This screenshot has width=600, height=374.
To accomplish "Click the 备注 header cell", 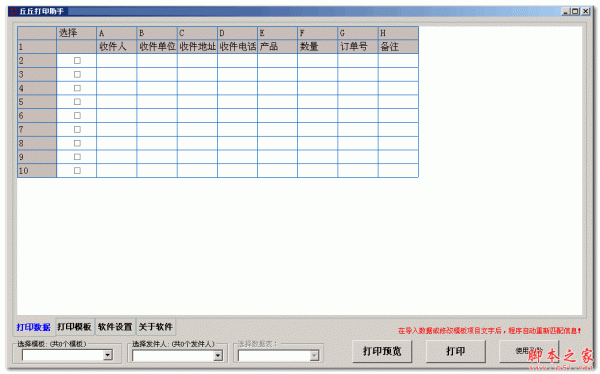I will point(398,47).
